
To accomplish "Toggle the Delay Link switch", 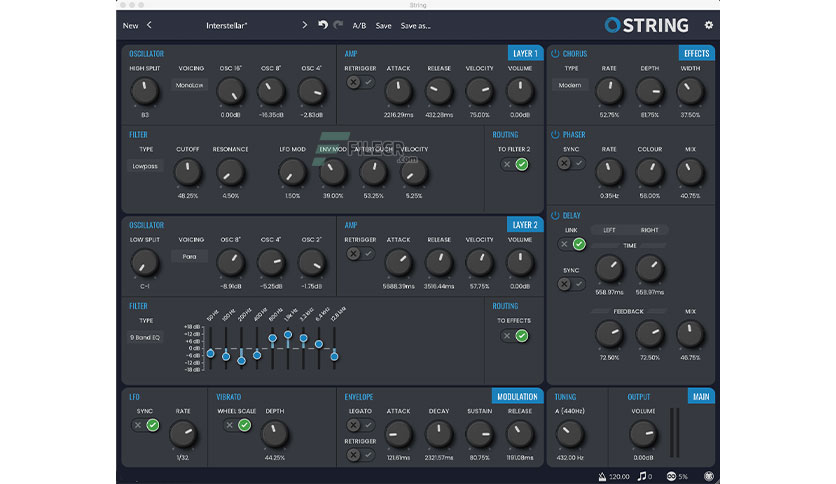I will coord(571,244).
